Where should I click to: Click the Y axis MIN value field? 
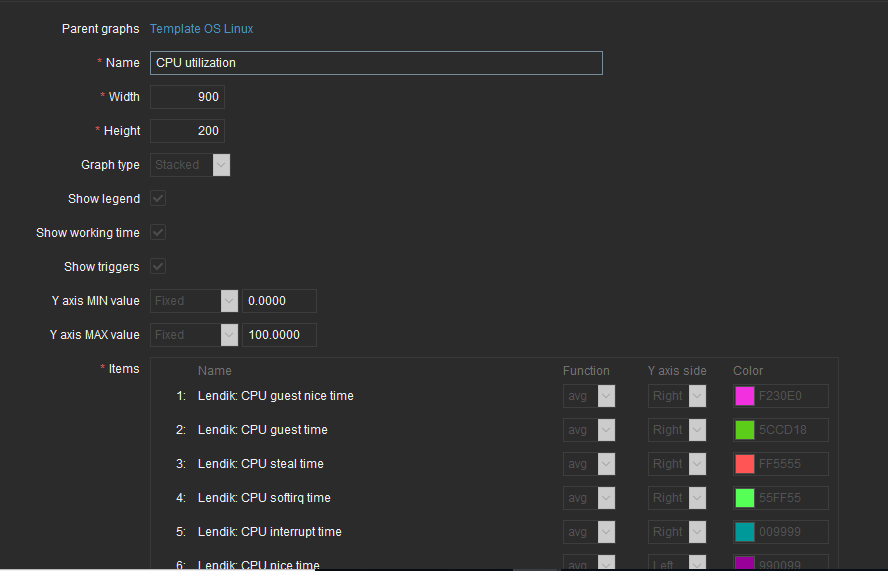pos(279,301)
